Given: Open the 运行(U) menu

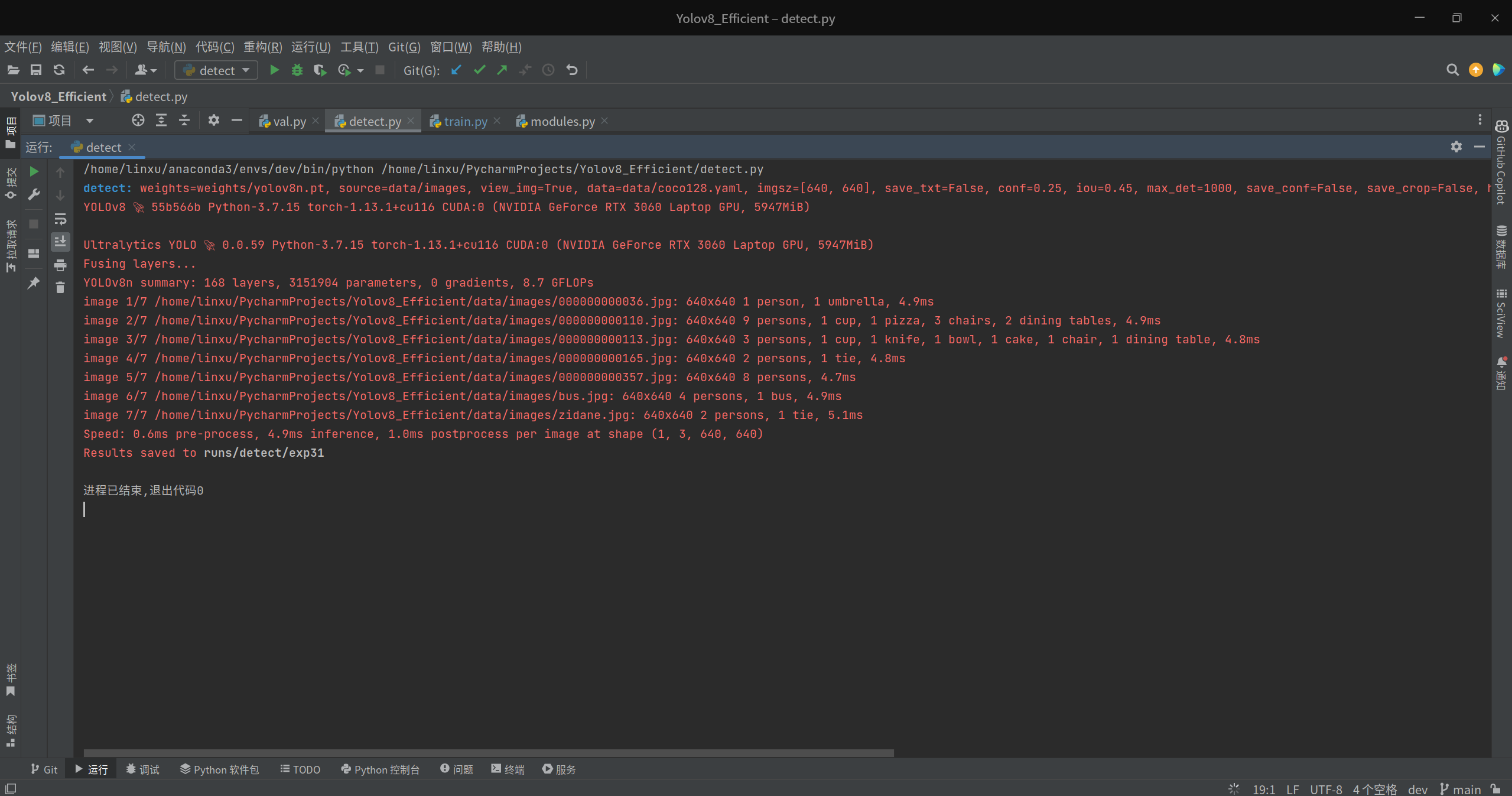Looking at the screenshot, I should coord(311,47).
